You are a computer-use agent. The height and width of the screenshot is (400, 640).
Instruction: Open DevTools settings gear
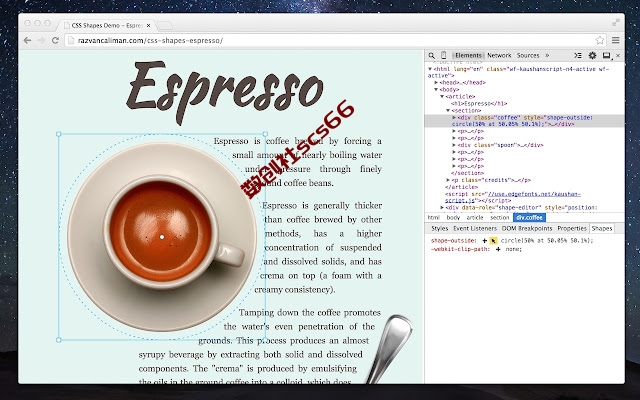[x=592, y=55]
